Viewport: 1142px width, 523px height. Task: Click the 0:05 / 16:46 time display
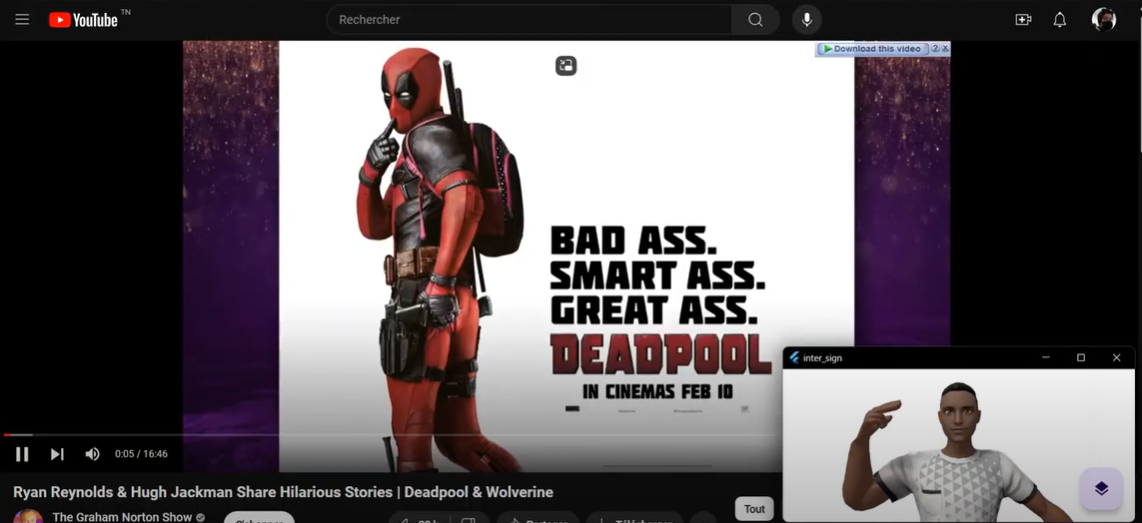click(x=141, y=454)
